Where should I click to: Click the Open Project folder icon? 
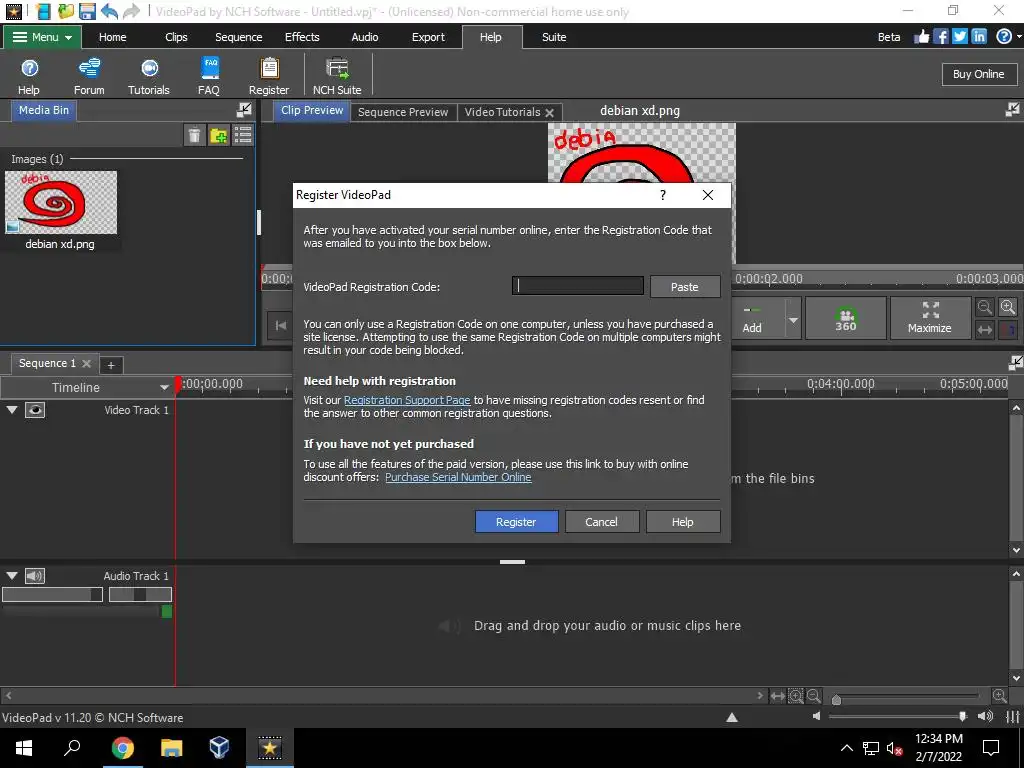65,11
